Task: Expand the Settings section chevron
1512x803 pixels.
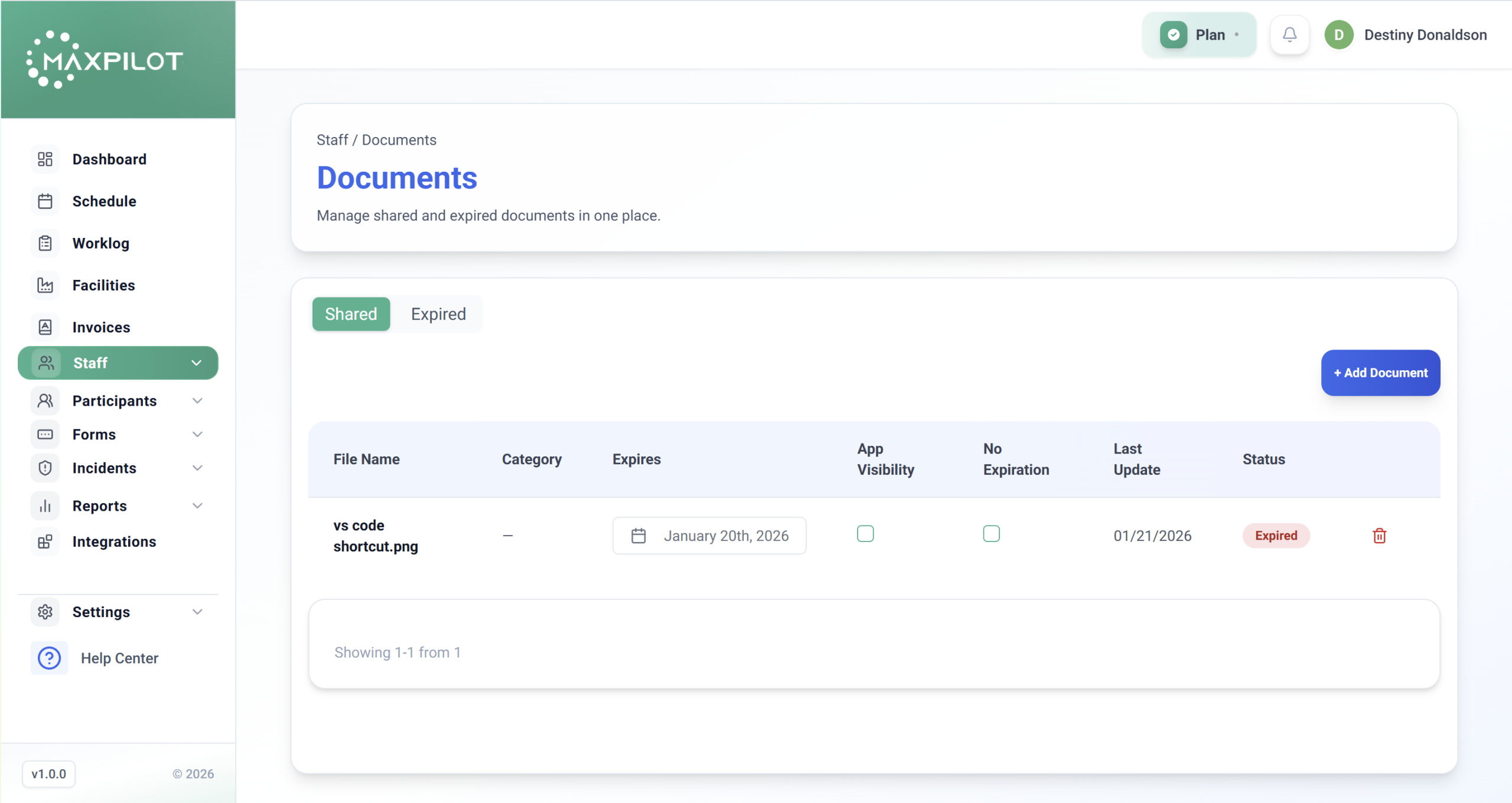Action: tap(197, 612)
